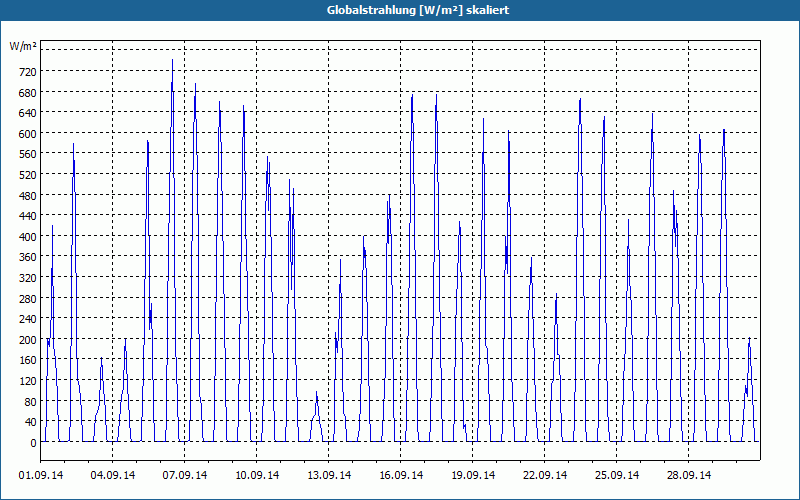Click the 16.09.14 date label
Screen dimensions: 800x500
tap(401, 475)
